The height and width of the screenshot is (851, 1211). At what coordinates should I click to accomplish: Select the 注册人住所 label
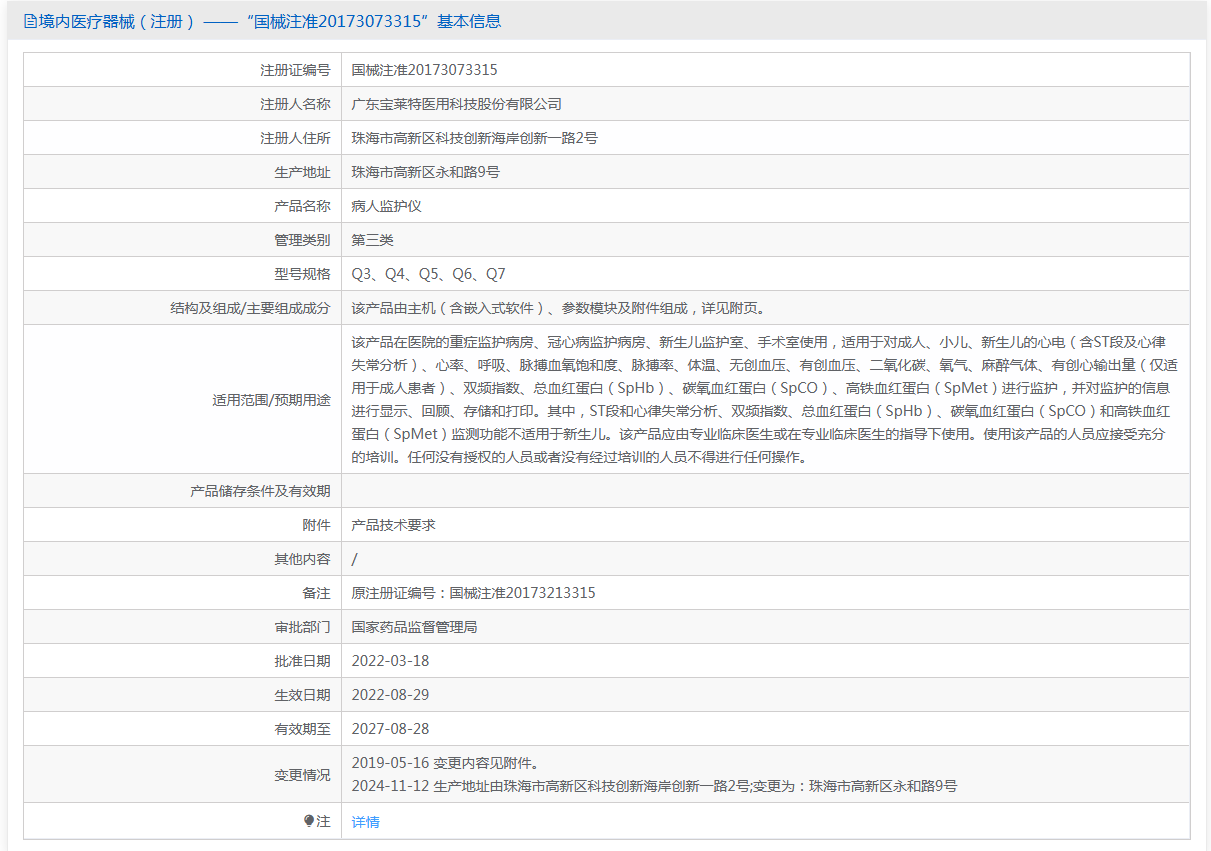point(295,138)
